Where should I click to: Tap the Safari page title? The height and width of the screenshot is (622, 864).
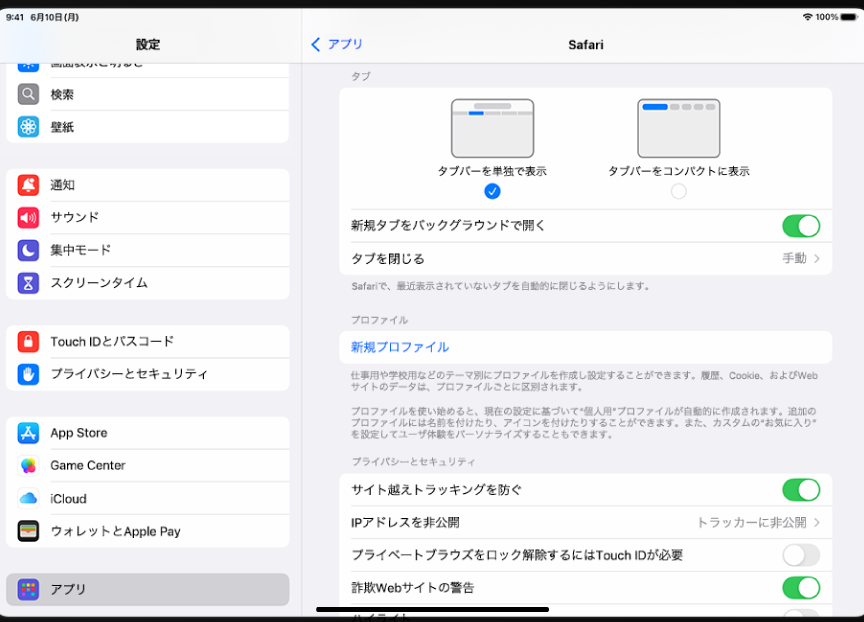tap(586, 45)
